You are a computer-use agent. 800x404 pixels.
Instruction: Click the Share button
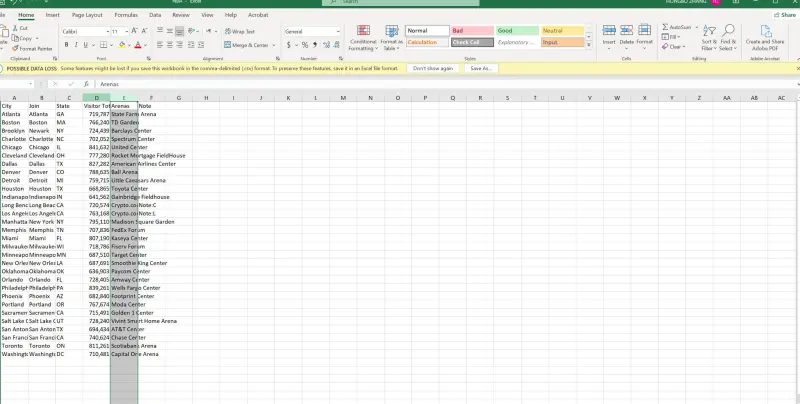tap(785, 15)
